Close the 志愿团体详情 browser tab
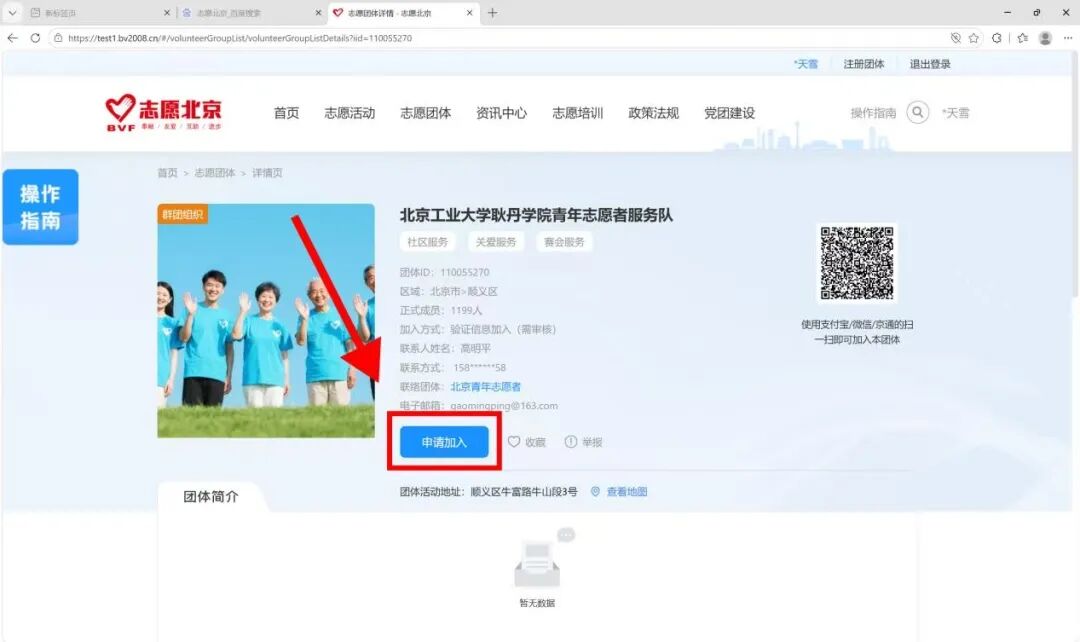 tap(469, 12)
